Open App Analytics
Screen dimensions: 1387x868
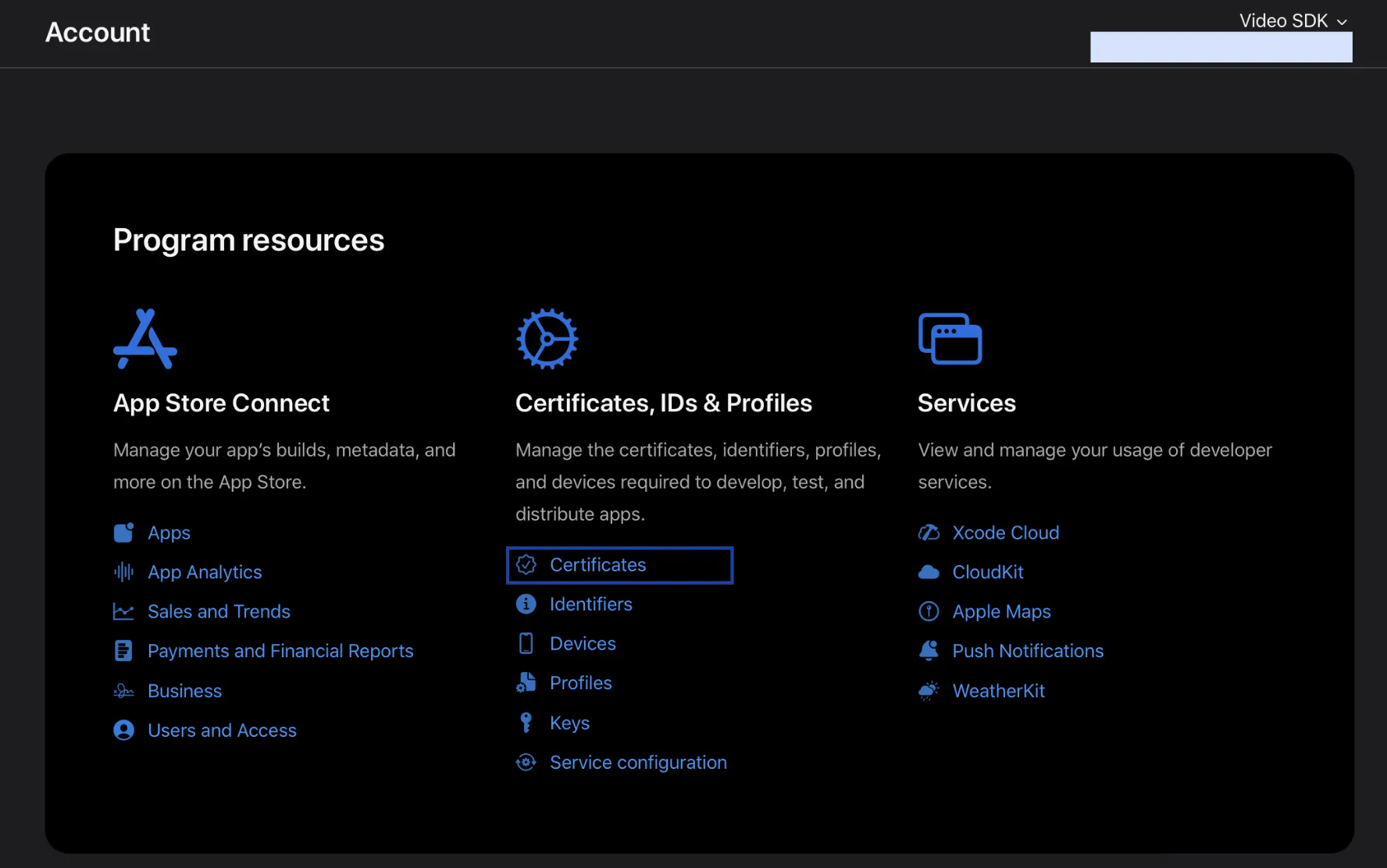point(205,572)
